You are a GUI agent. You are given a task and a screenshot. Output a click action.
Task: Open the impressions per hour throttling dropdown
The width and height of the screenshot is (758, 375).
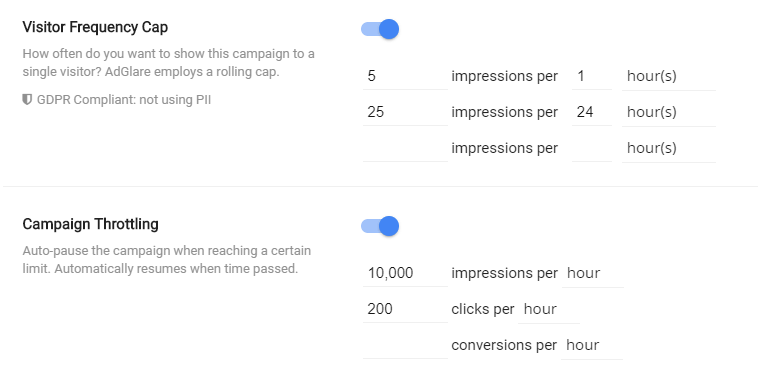pos(593,274)
